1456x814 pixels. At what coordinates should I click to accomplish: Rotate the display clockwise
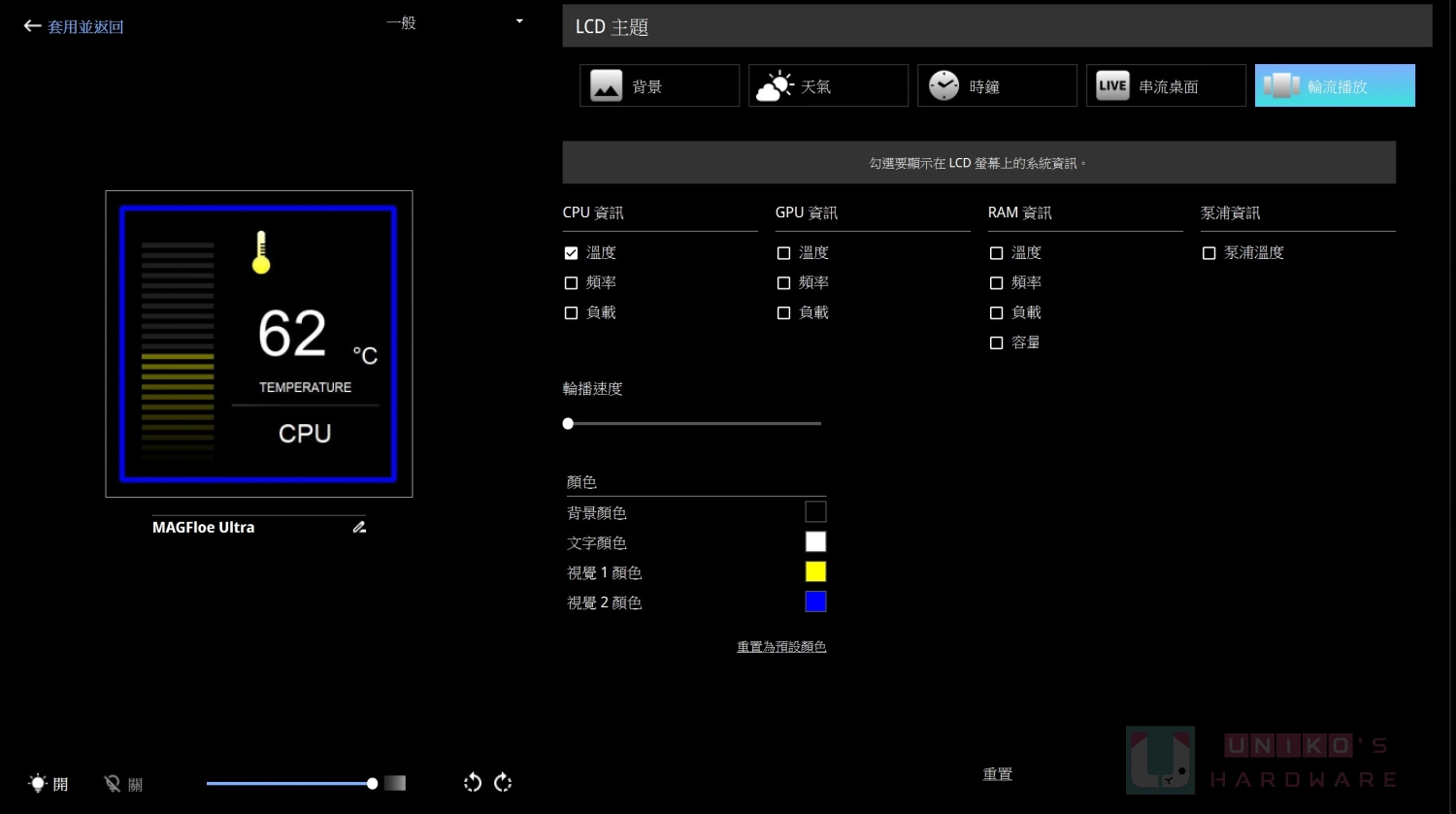pos(503,782)
